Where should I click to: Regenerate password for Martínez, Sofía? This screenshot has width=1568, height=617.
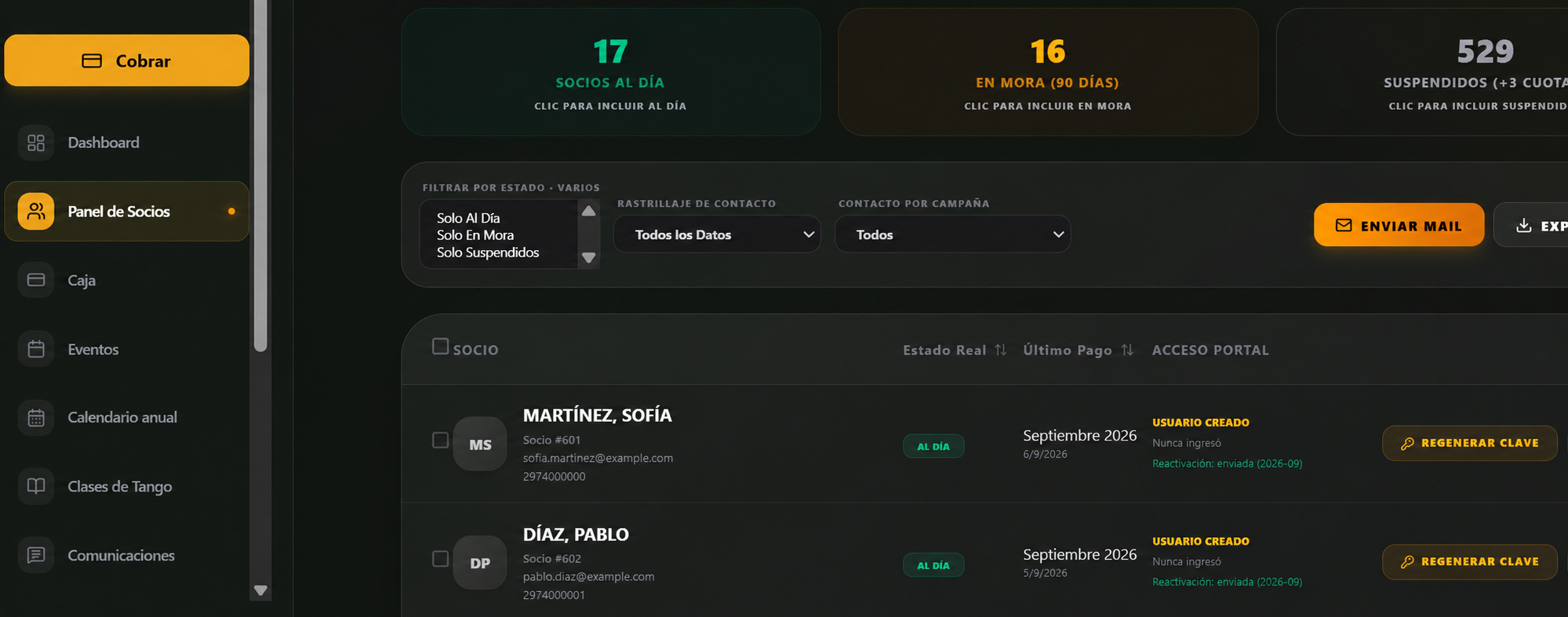1469,443
